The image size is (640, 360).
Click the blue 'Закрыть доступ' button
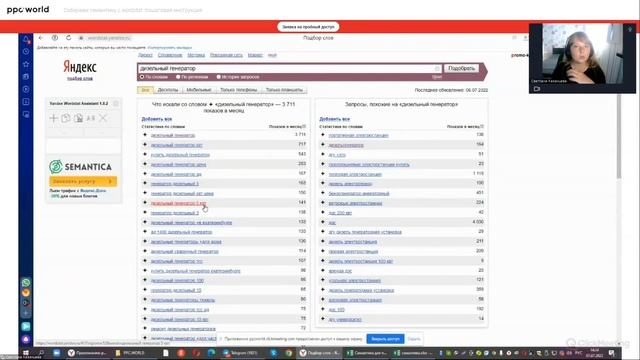385,339
